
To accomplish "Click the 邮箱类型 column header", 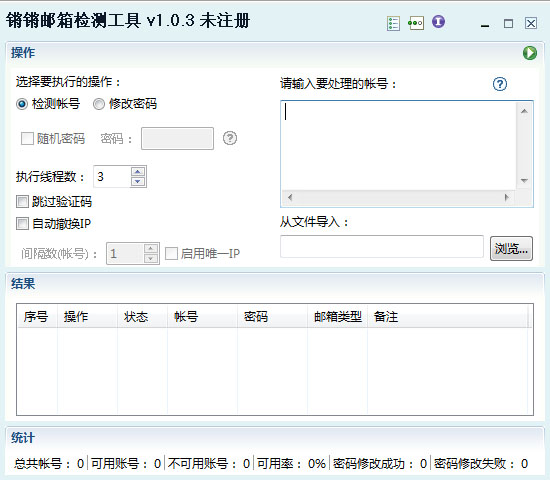I will (337, 316).
